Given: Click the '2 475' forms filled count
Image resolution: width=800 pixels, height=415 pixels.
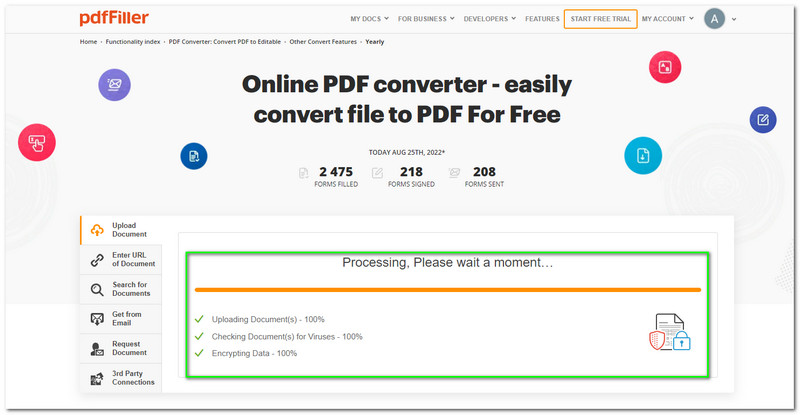Looking at the screenshot, I should coord(336,172).
